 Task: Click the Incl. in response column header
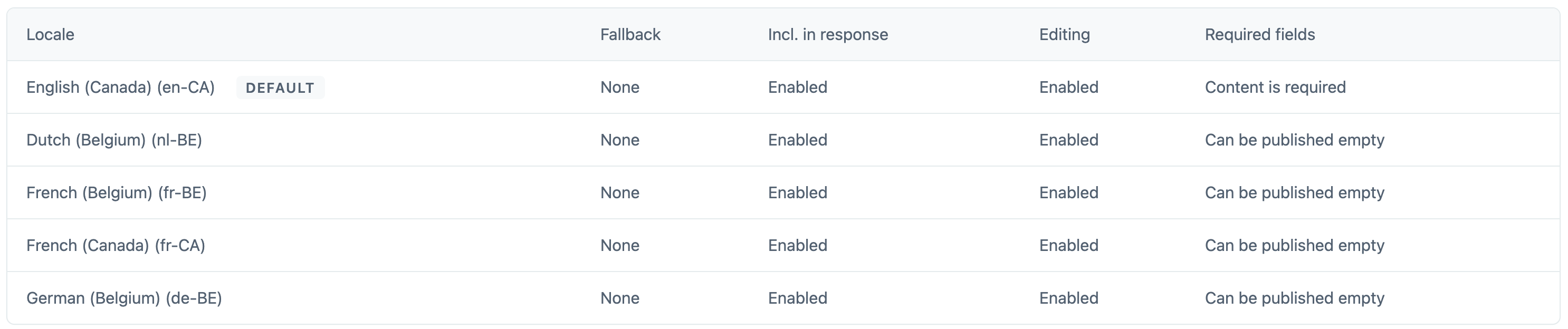point(827,35)
